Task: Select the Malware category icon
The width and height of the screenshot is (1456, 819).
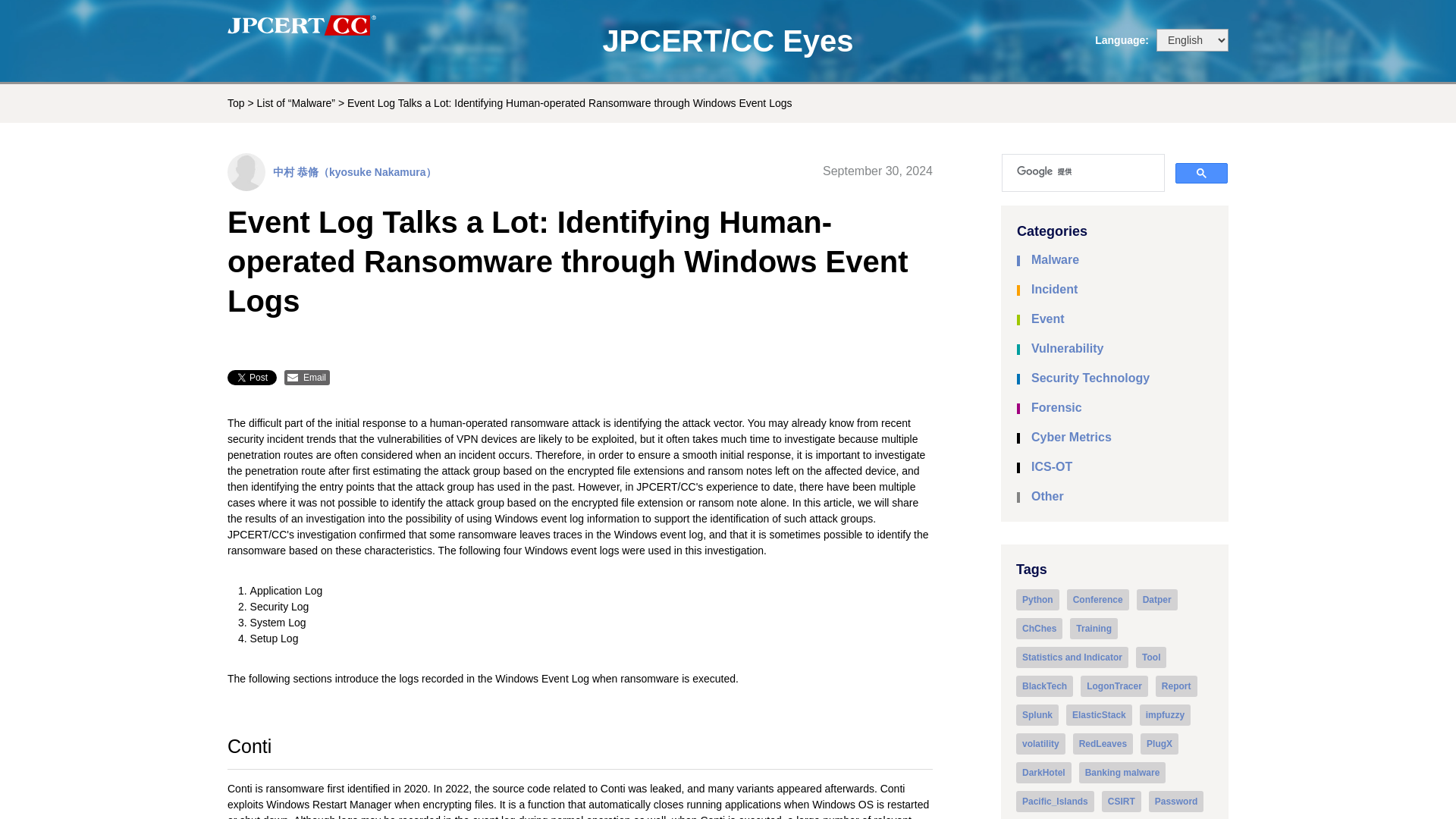Action: [x=1019, y=260]
